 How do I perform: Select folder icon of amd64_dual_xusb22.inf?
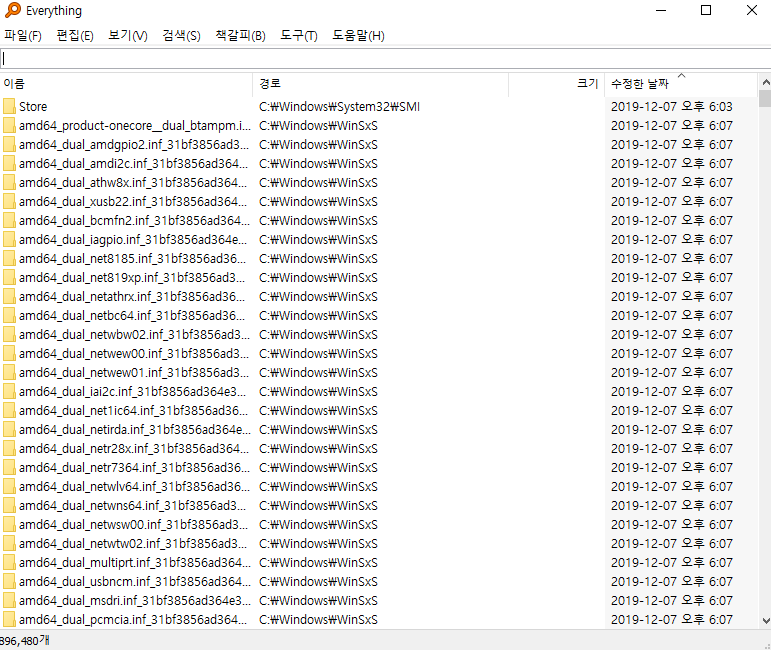(9, 202)
